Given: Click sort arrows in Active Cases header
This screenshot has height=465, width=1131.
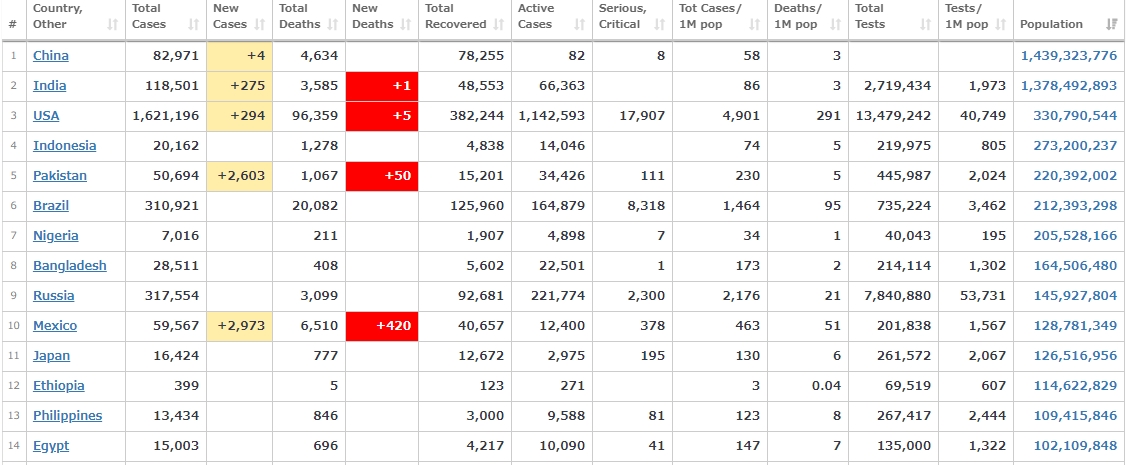Looking at the screenshot, I should pyautogui.click(x=580, y=24).
